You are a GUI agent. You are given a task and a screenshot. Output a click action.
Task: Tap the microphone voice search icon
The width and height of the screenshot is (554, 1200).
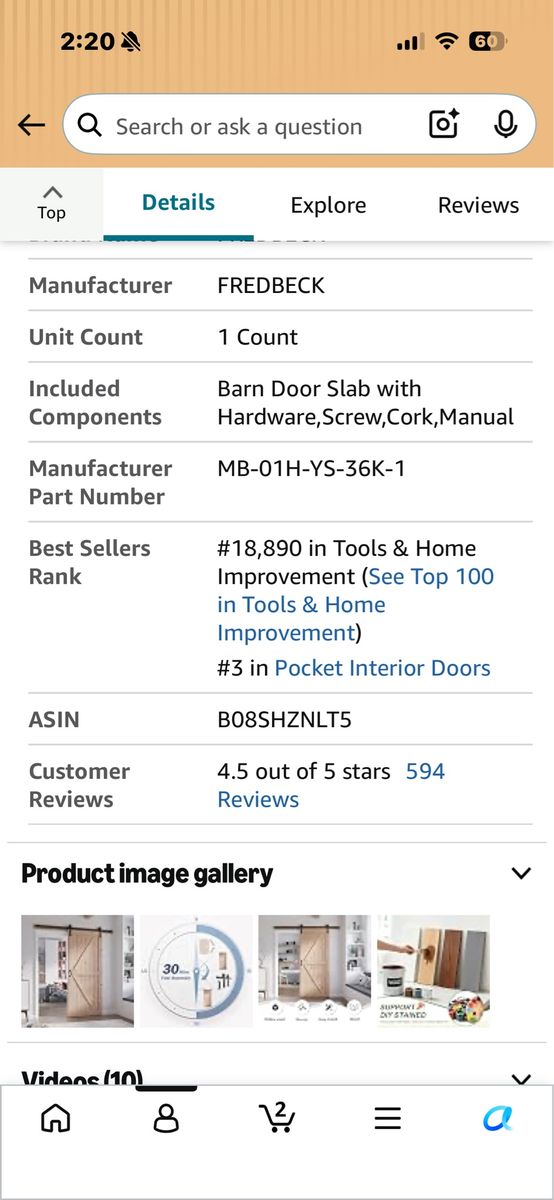coord(505,125)
